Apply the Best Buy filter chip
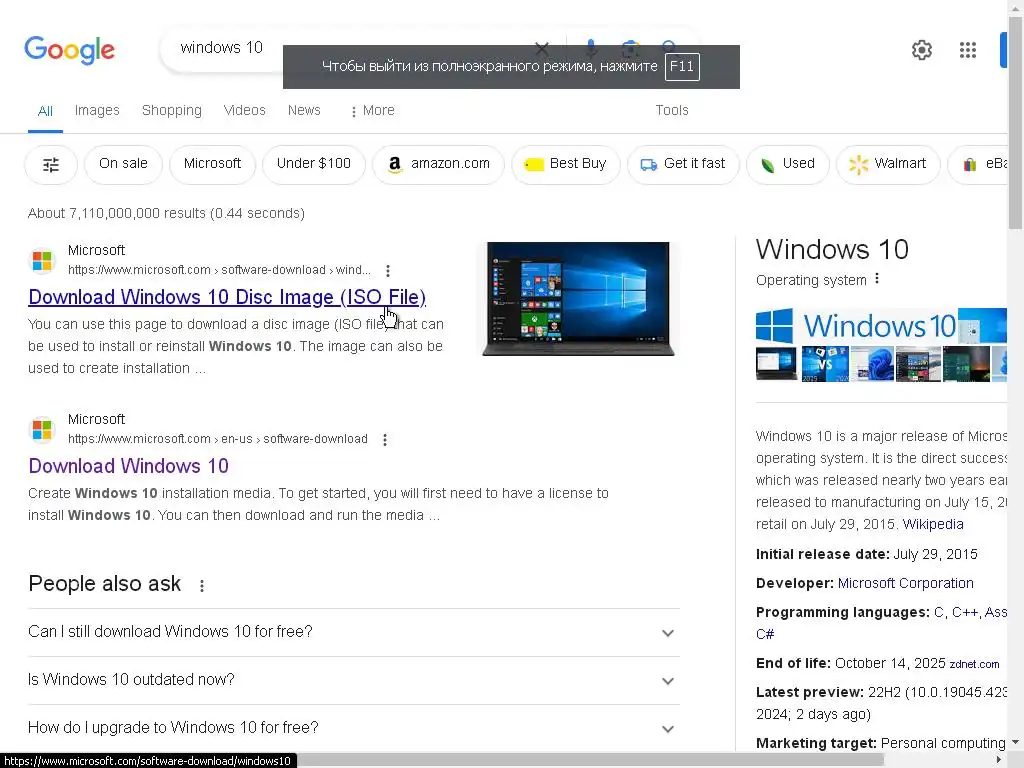The height and width of the screenshot is (768, 1024). point(566,164)
